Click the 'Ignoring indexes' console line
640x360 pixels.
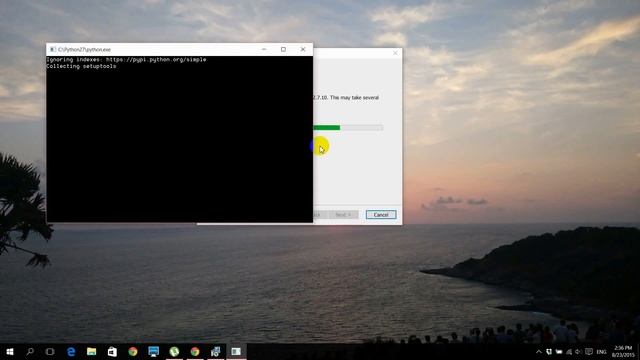point(127,60)
